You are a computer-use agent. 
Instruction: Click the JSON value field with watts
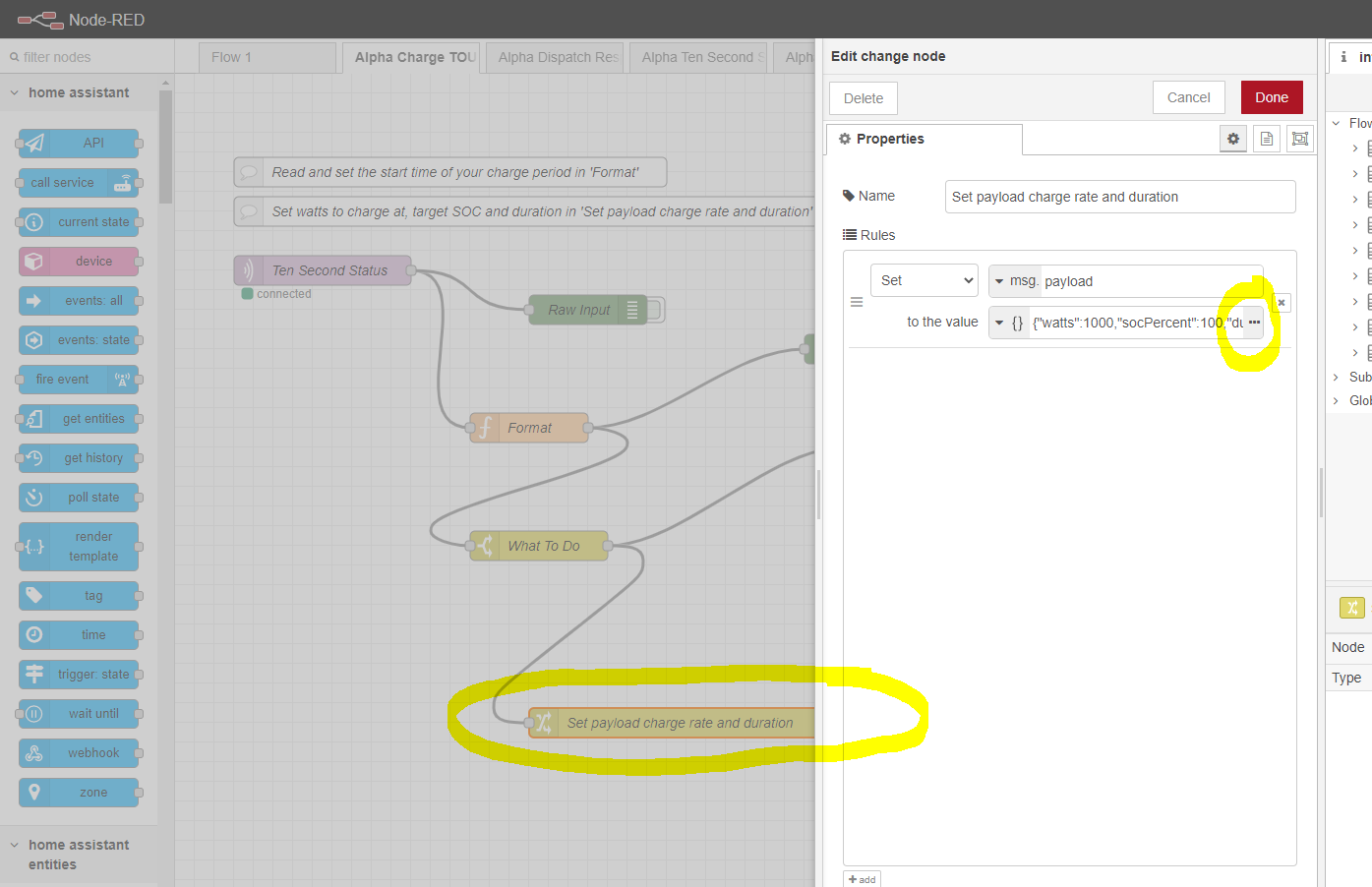[x=1137, y=323]
